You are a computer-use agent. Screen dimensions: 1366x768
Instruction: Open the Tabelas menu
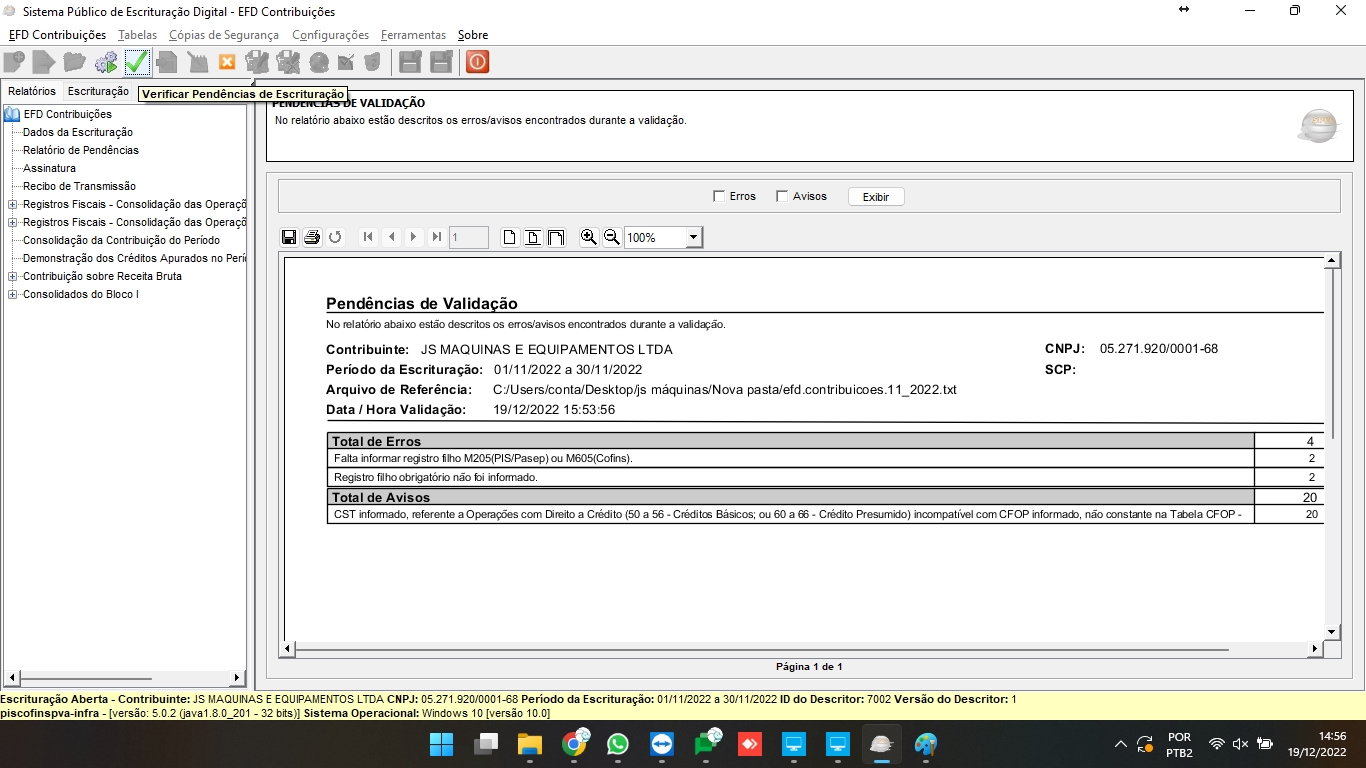pos(137,35)
